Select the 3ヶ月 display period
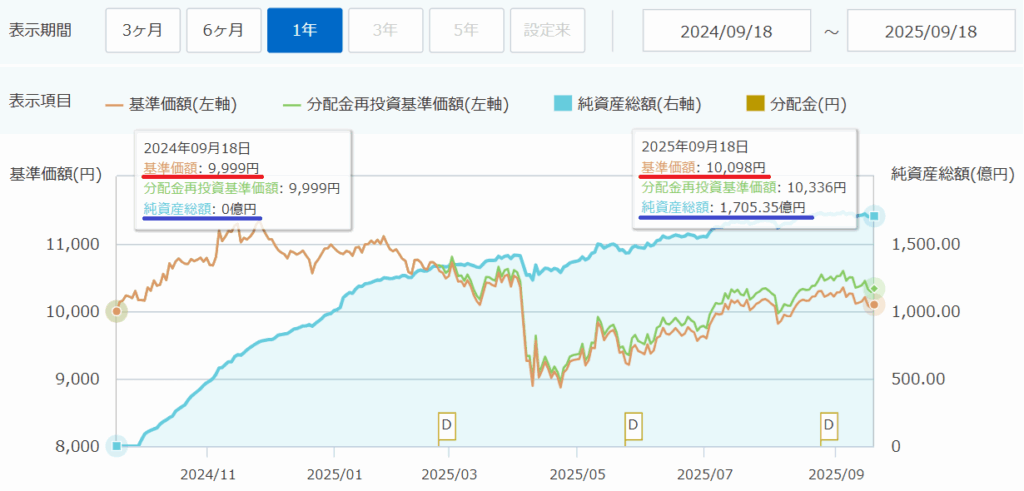The width and height of the screenshot is (1024, 491). pos(143,30)
